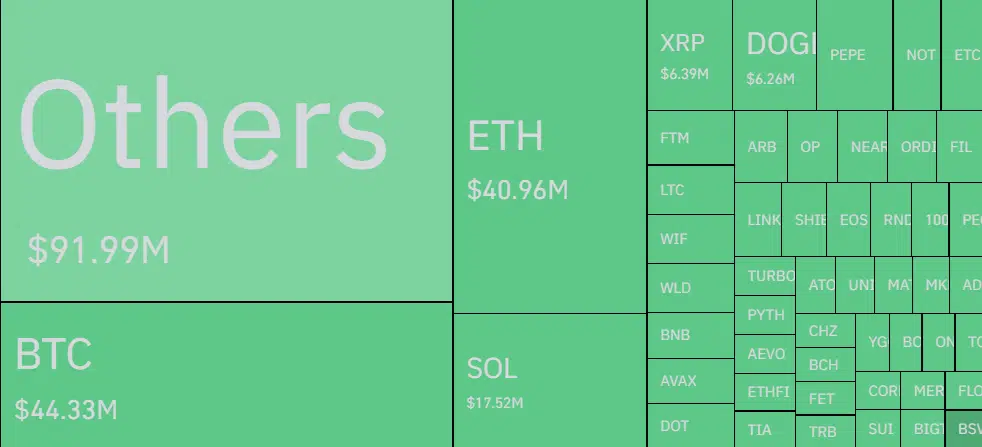Select the NOT tile in top row
Image resolution: width=982 pixels, height=447 pixels.
[917, 55]
